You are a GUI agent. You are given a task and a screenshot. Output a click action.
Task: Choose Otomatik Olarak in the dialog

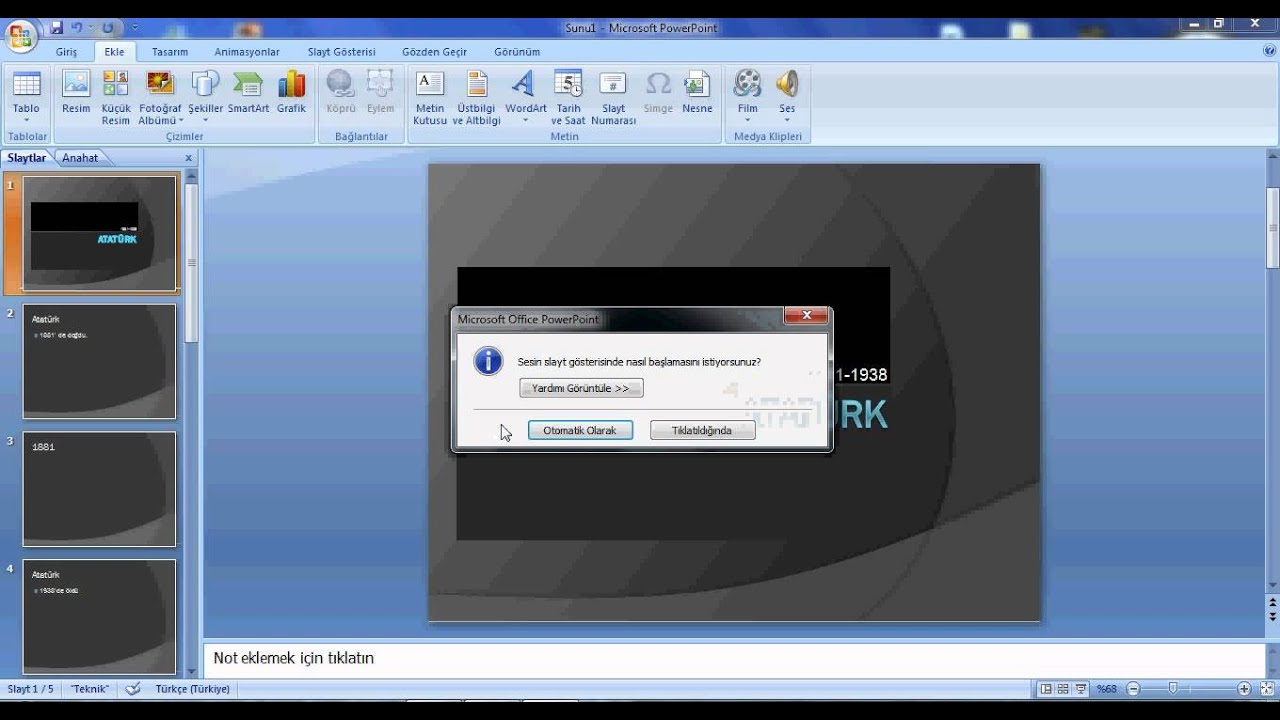[x=580, y=430]
